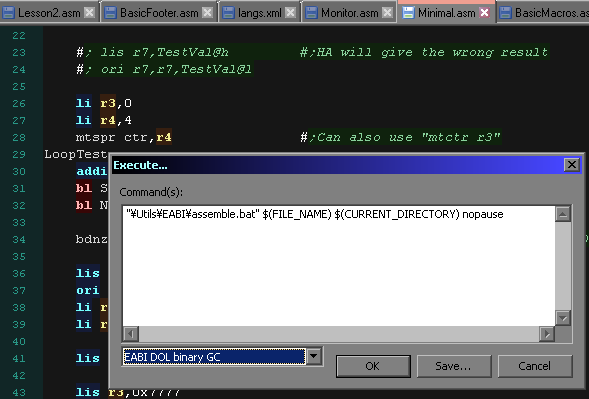Click the command box scroll up arrow
Screen dimensions: 589x399
pyautogui.click(x=563, y=214)
